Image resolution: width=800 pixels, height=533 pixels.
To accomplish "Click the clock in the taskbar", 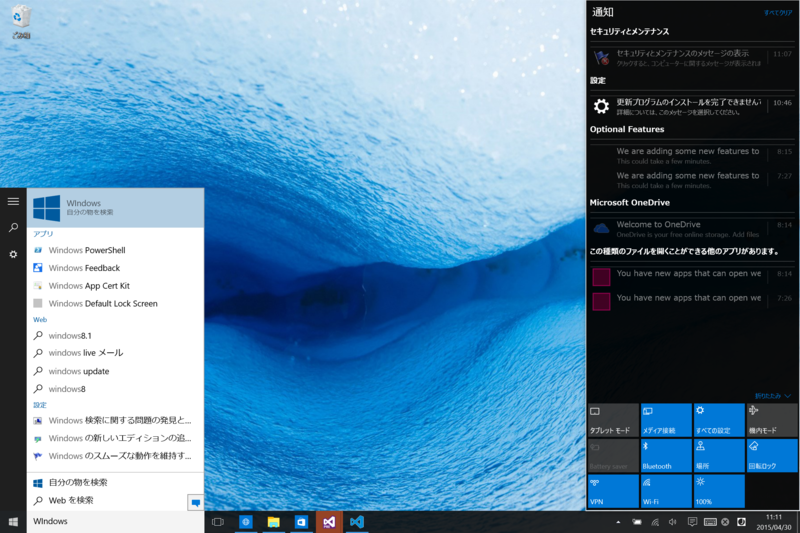I will (774, 522).
